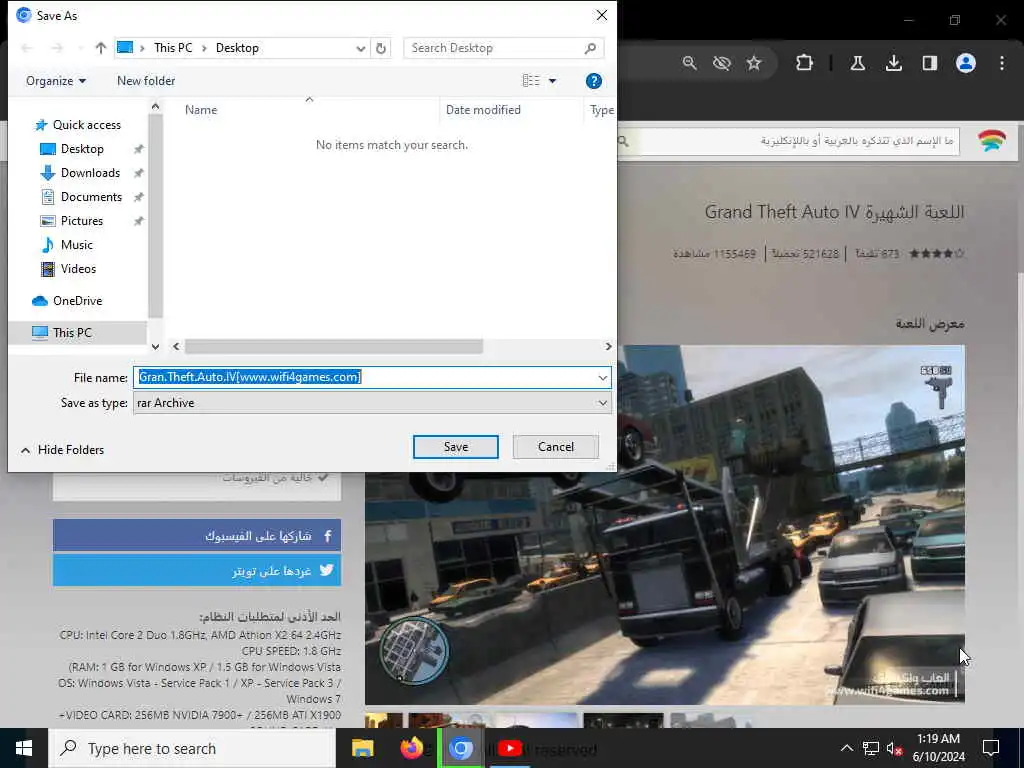Click the search magnifier icon in dialog

click(x=590, y=48)
